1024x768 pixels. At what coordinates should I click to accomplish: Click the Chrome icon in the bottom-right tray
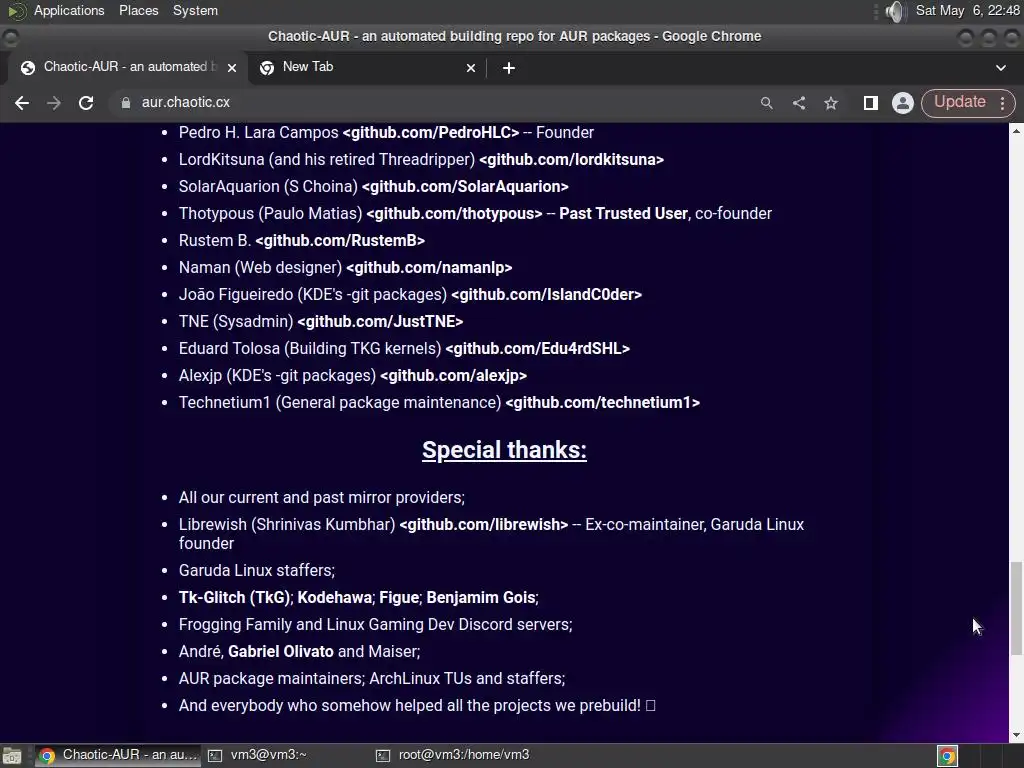(x=948, y=756)
